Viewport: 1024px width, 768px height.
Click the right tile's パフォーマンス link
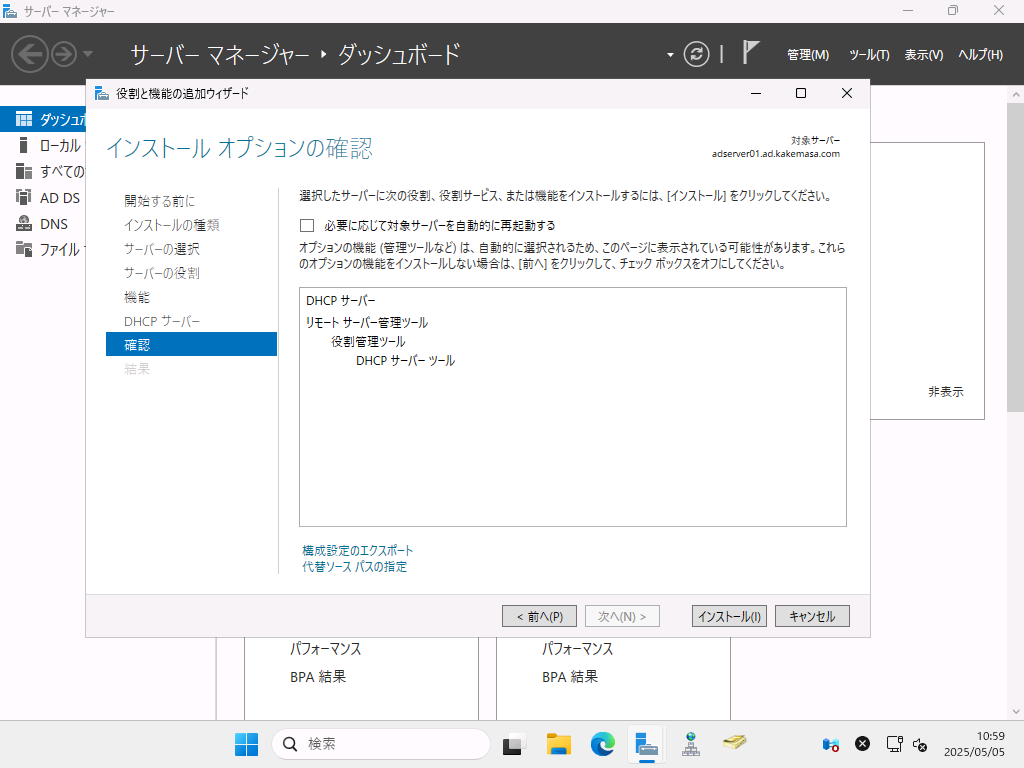point(577,649)
